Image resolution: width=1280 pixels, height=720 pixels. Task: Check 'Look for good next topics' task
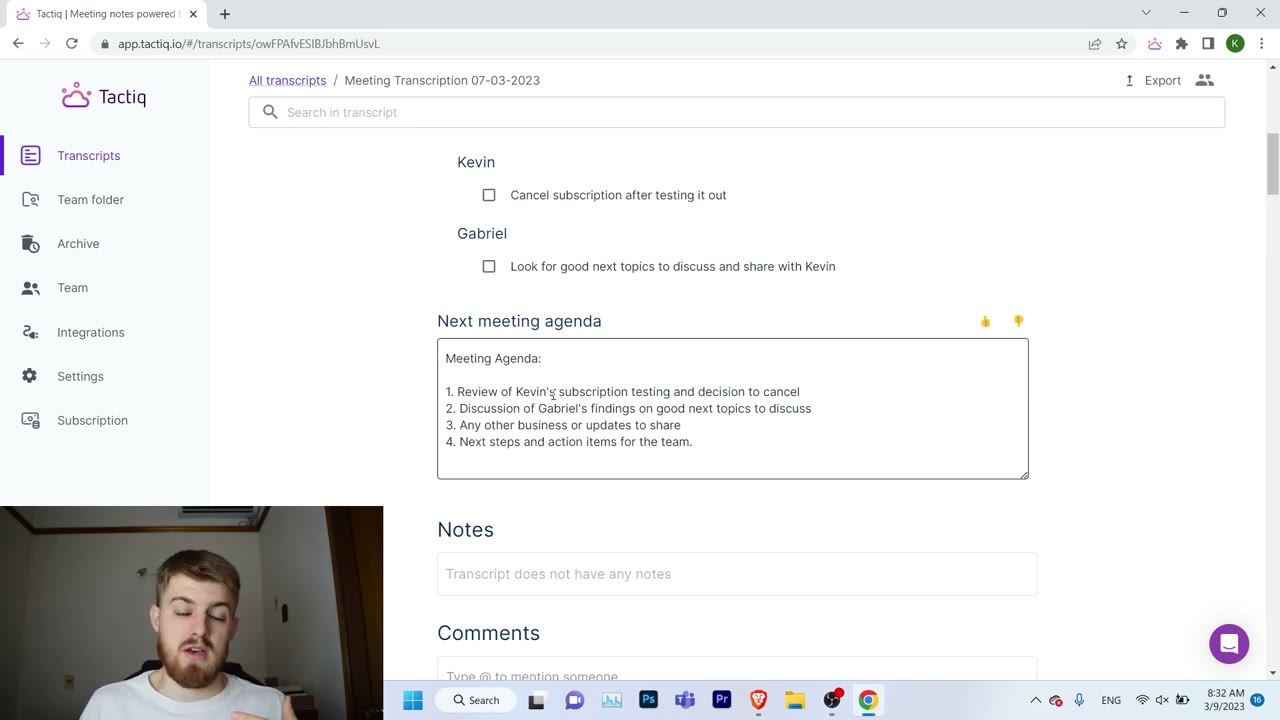pos(489,266)
